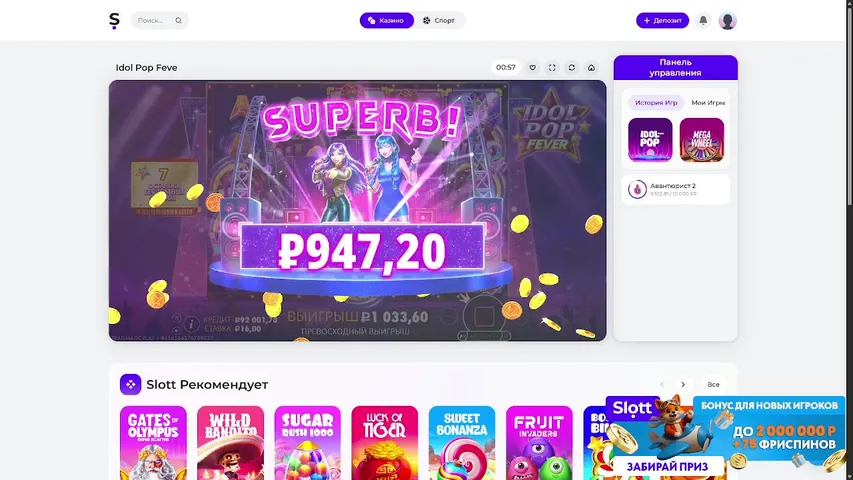Screen dimensions: 853x480
Task: Click the search magnifier icon
Action: 178,21
